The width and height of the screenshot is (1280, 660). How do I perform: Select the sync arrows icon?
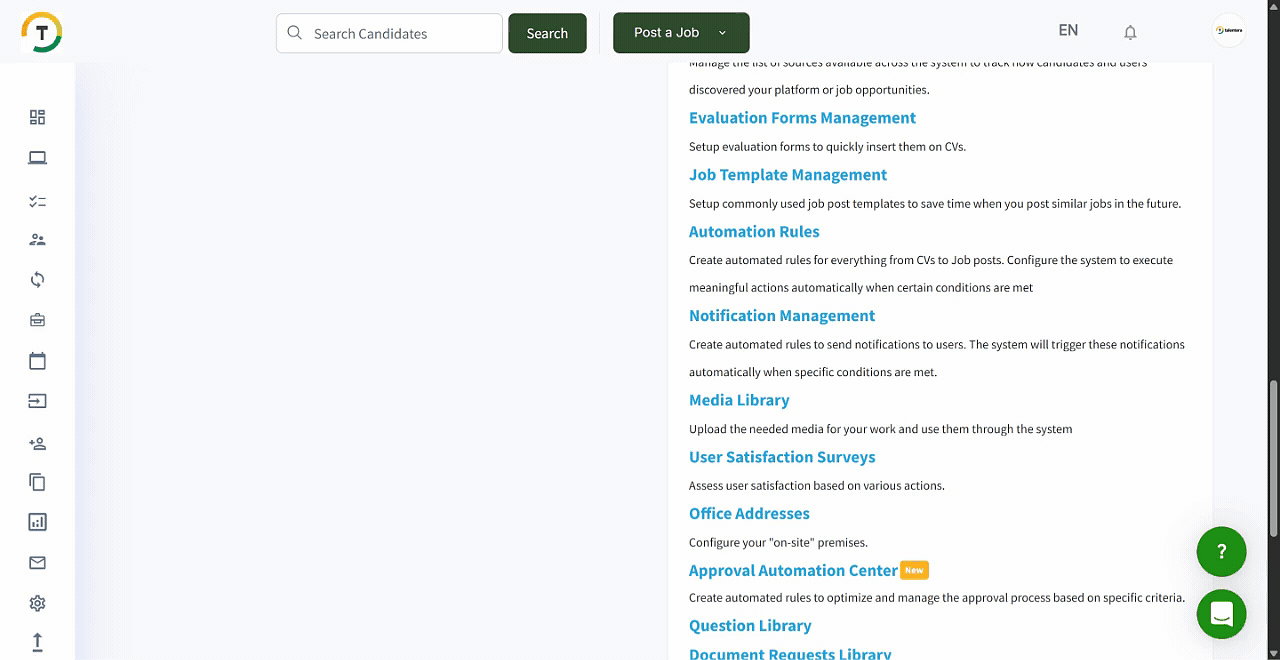pos(37,279)
